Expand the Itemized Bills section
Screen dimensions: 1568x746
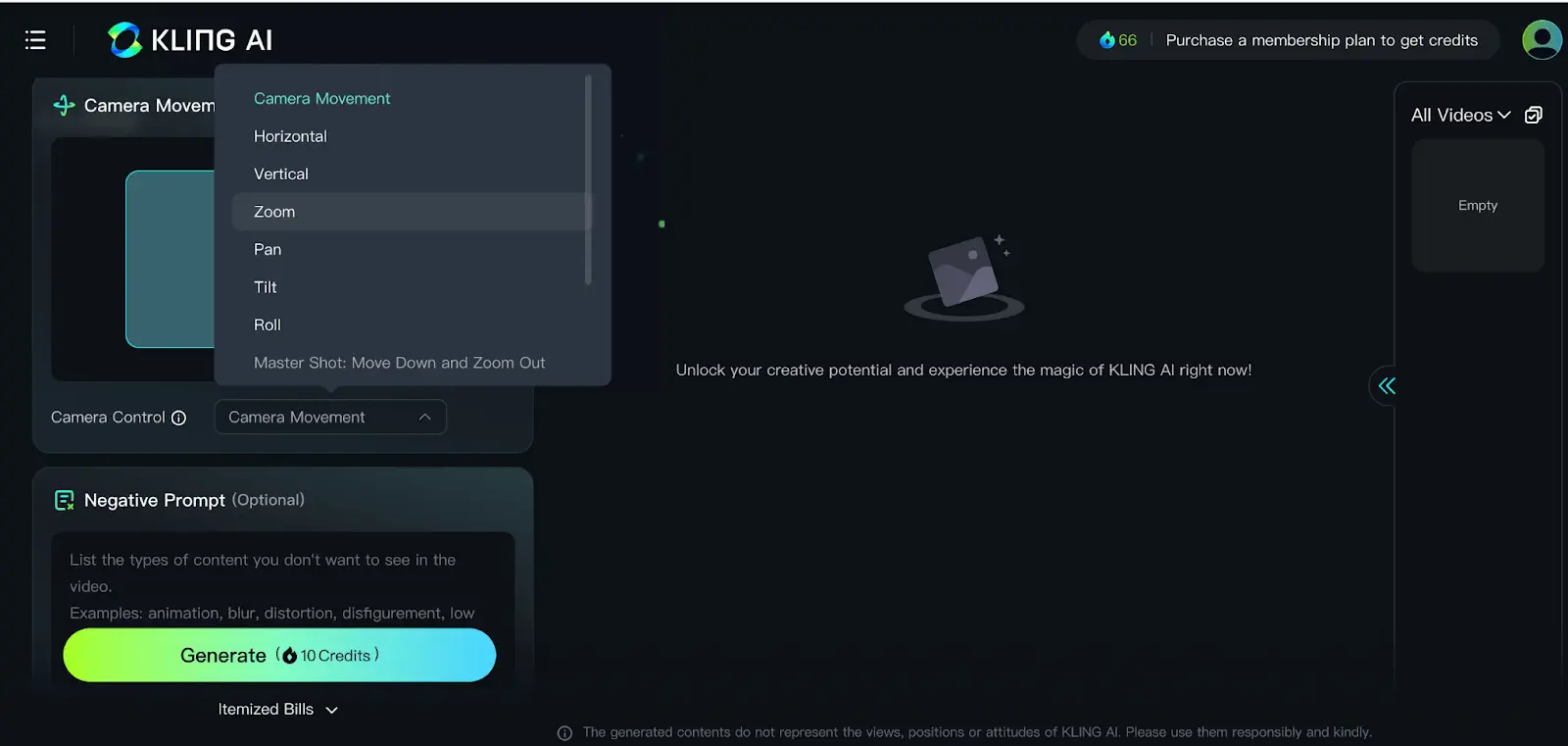278,709
